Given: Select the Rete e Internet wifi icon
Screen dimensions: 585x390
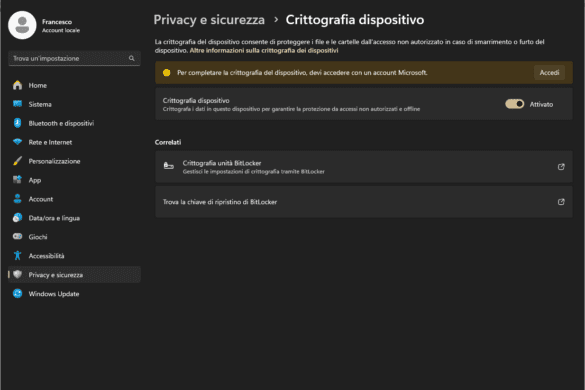Looking at the screenshot, I should [18, 142].
